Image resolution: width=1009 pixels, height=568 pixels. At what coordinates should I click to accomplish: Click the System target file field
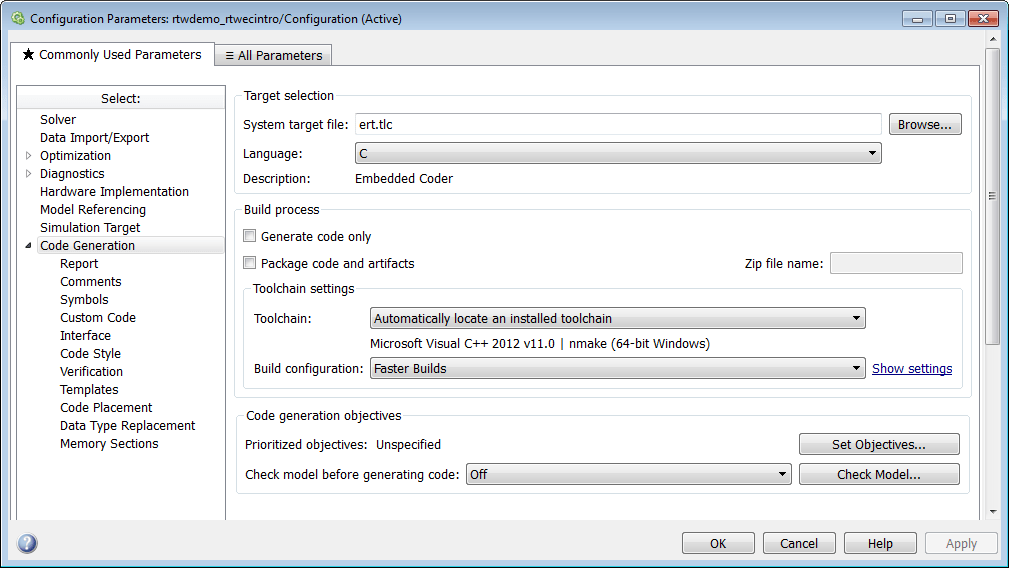click(x=617, y=125)
